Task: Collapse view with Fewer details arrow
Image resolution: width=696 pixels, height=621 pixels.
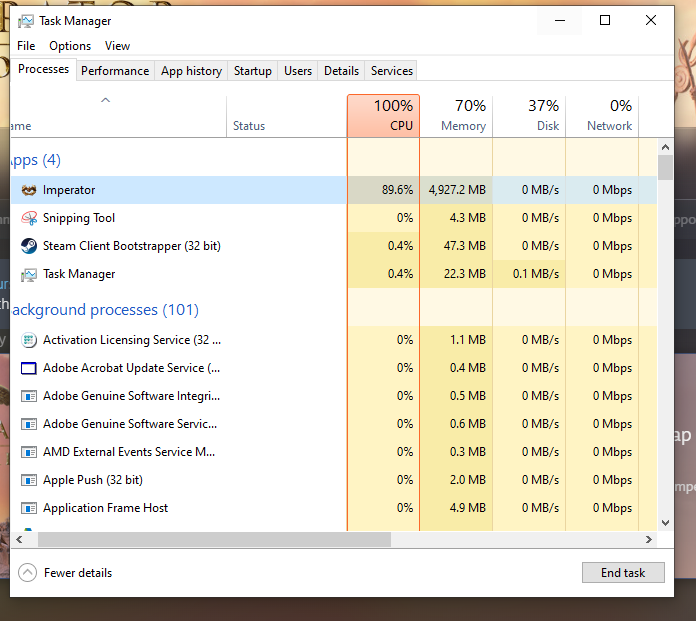Action: tap(28, 573)
